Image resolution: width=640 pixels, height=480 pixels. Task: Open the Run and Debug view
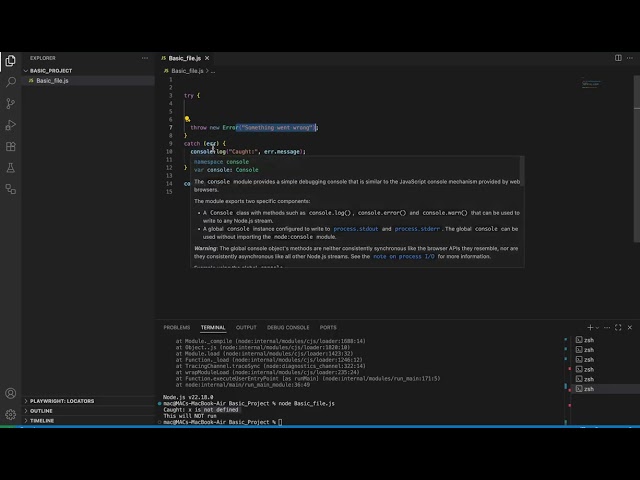11,125
